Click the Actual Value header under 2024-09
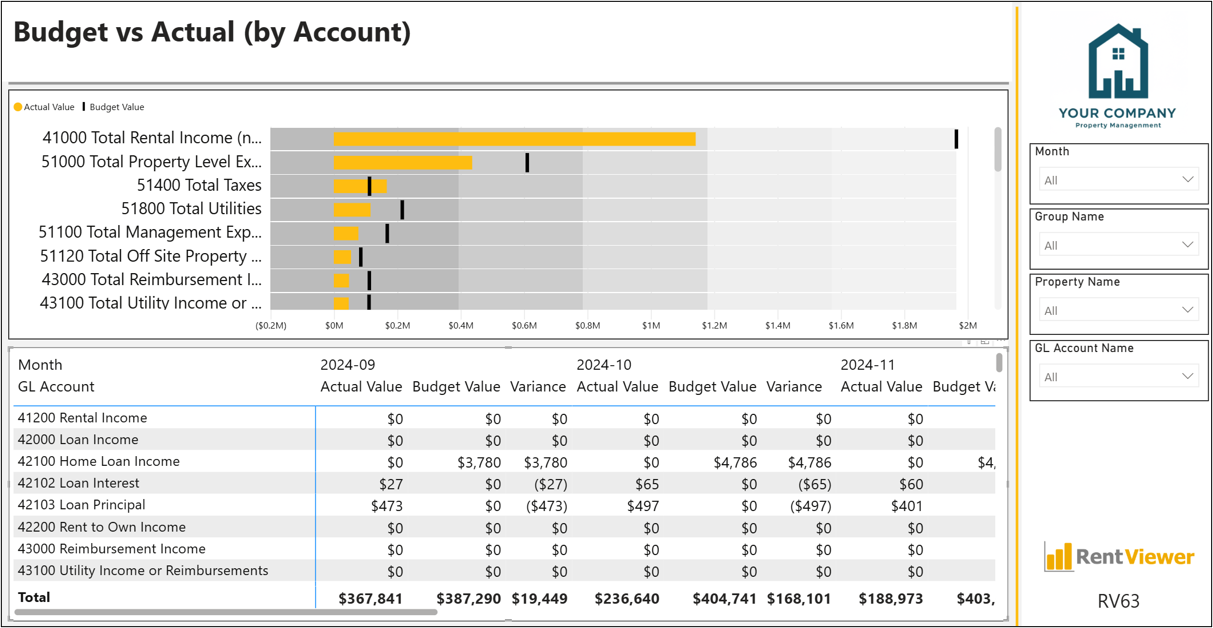The width and height of the screenshot is (1213, 628). (361, 387)
